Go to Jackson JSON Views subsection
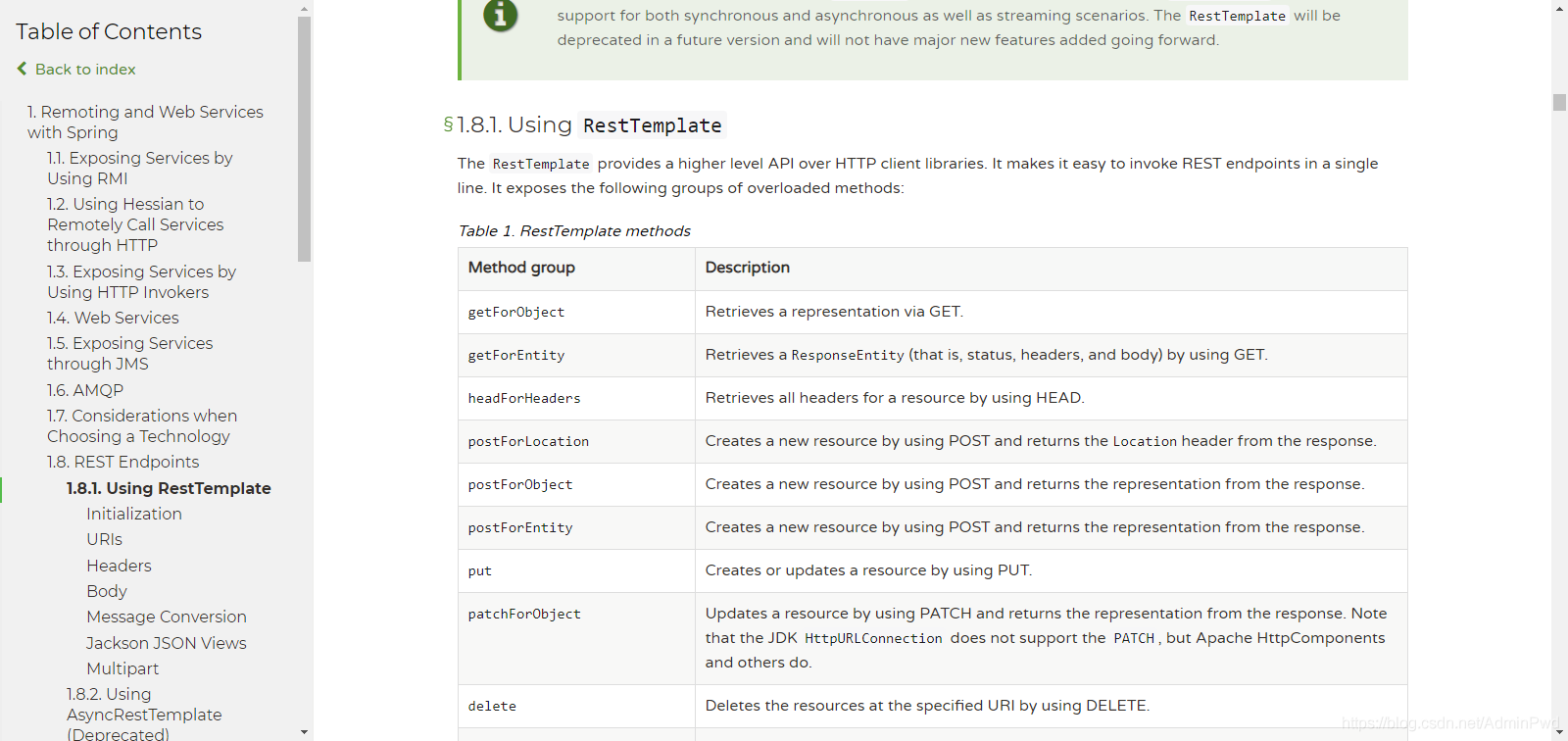 167,643
